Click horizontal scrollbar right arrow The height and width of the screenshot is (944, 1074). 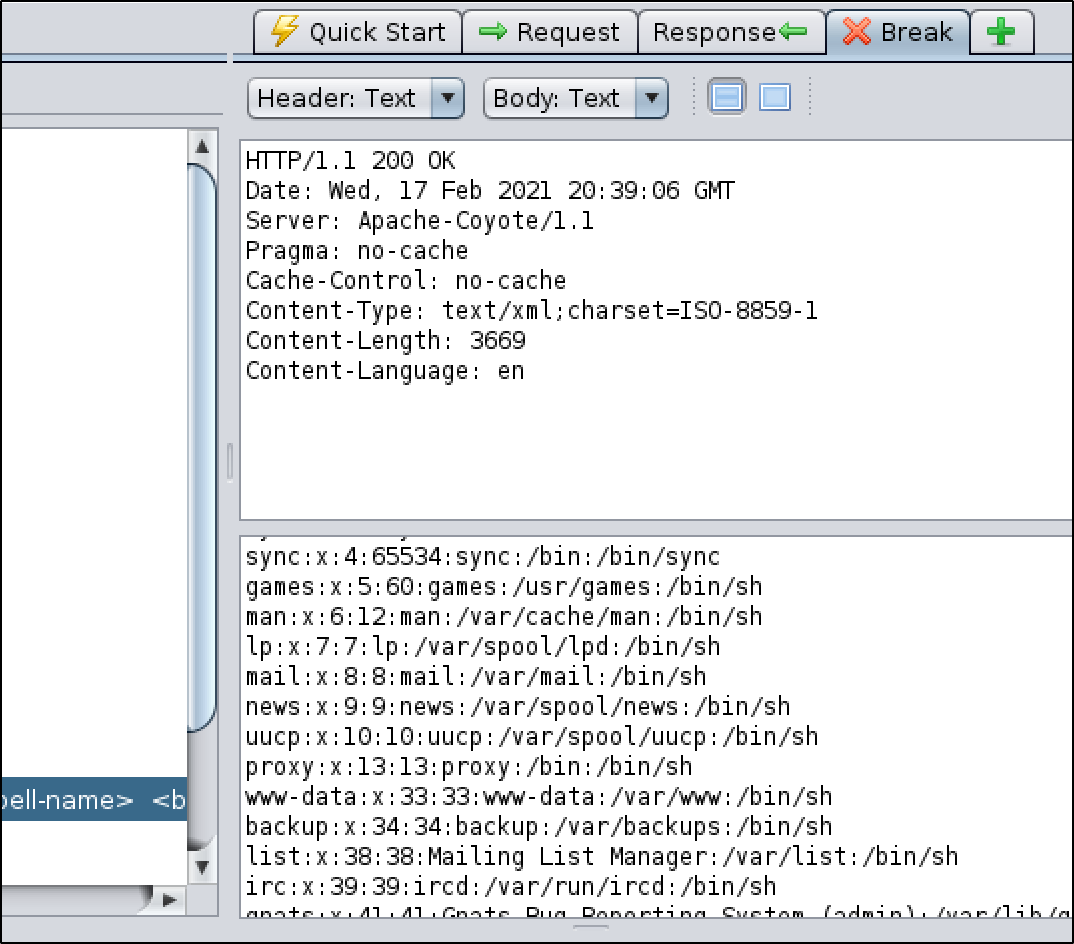coord(169,900)
